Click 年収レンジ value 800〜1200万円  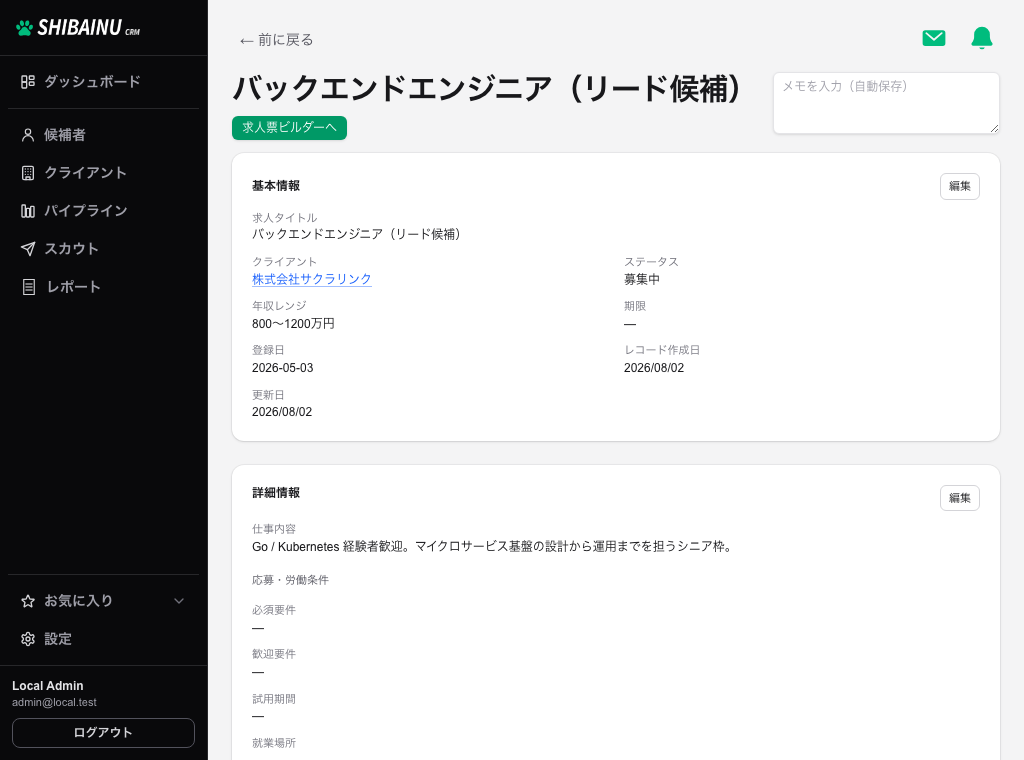[x=293, y=324]
